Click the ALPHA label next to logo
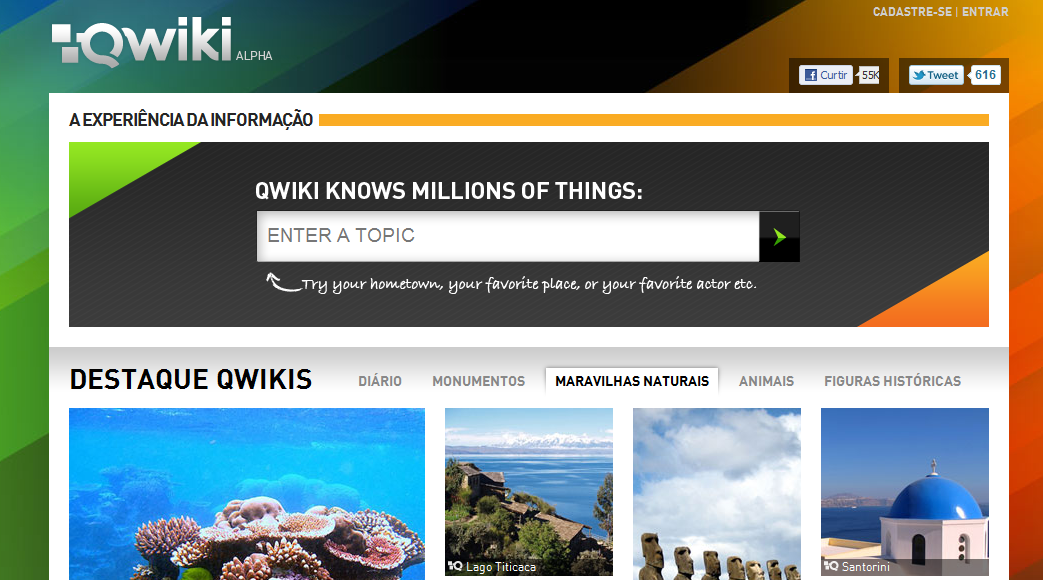Viewport: 1043px width, 580px height. (x=254, y=56)
